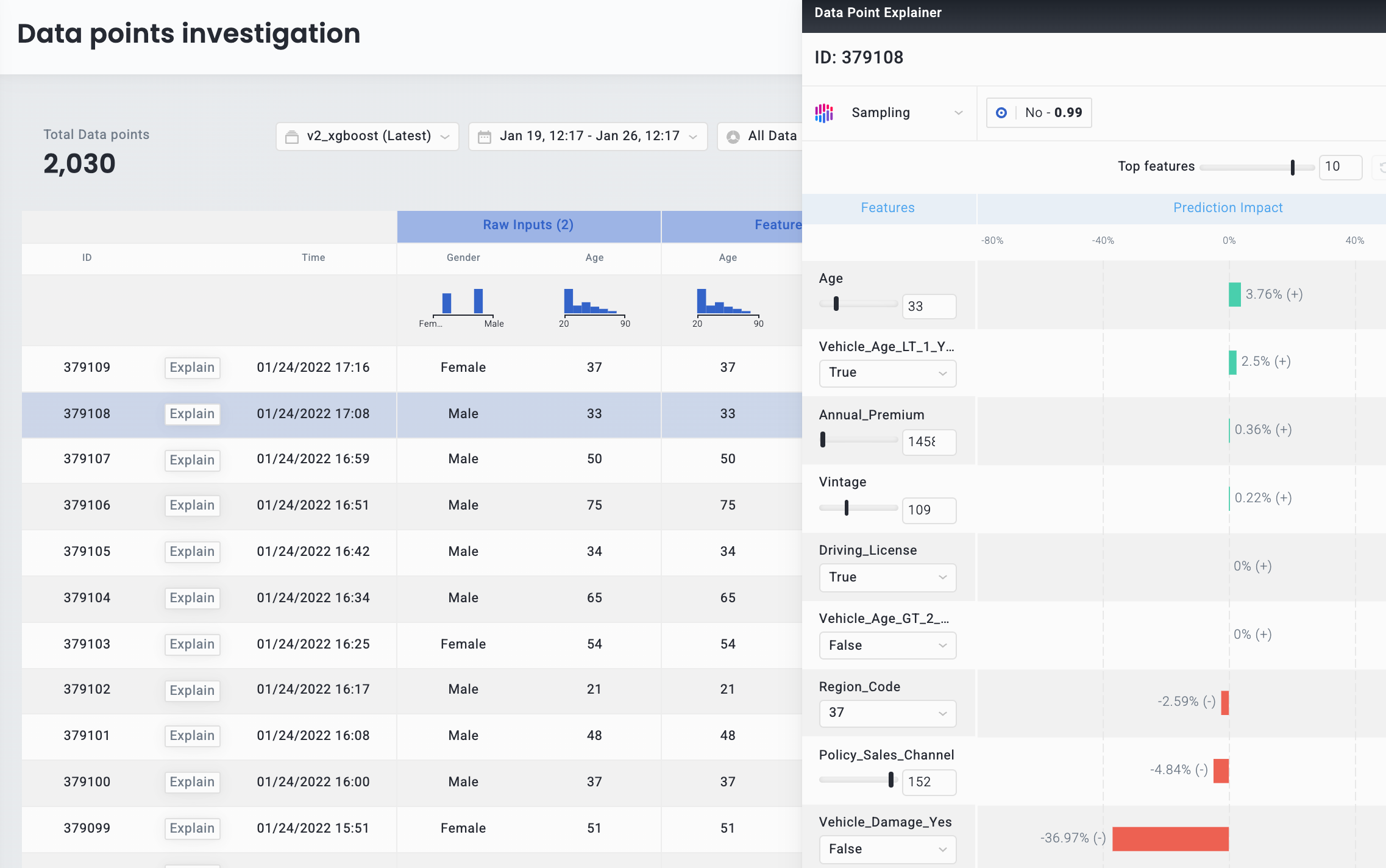Open the Region_Code 37 dropdown
Screen dimensions: 1386x868
pos(887,713)
